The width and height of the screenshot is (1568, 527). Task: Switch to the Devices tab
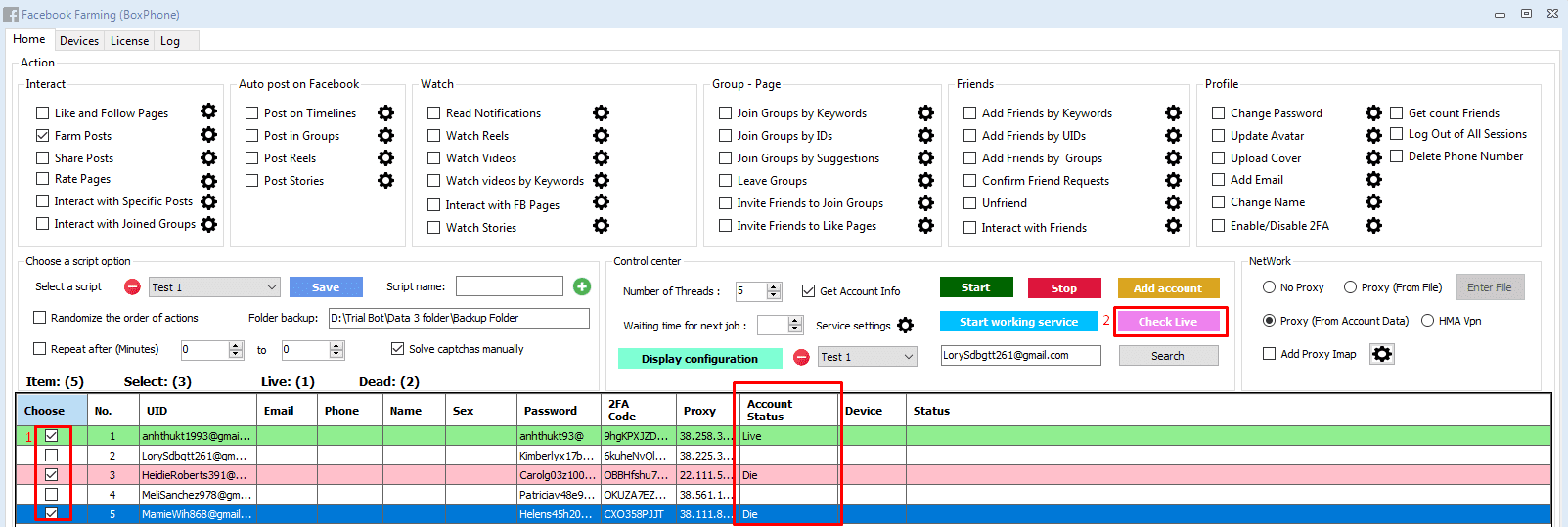78,41
